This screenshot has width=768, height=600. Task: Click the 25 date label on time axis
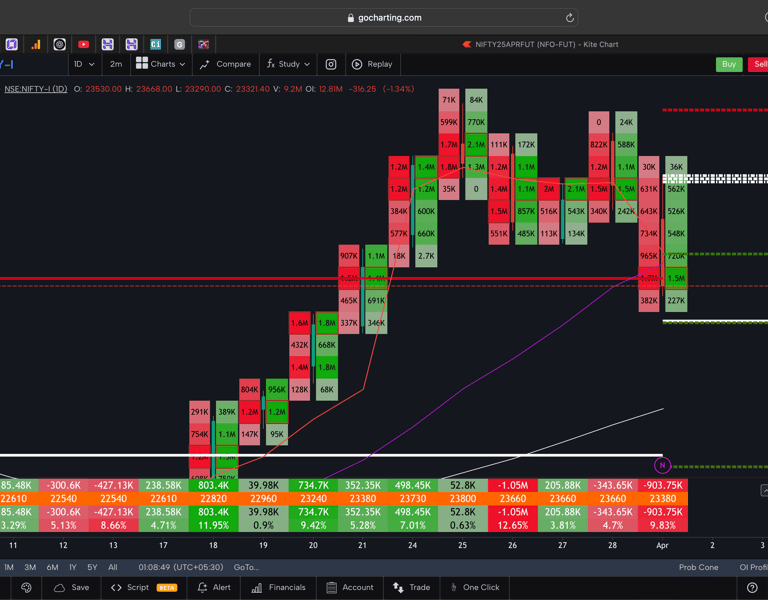click(x=462, y=545)
